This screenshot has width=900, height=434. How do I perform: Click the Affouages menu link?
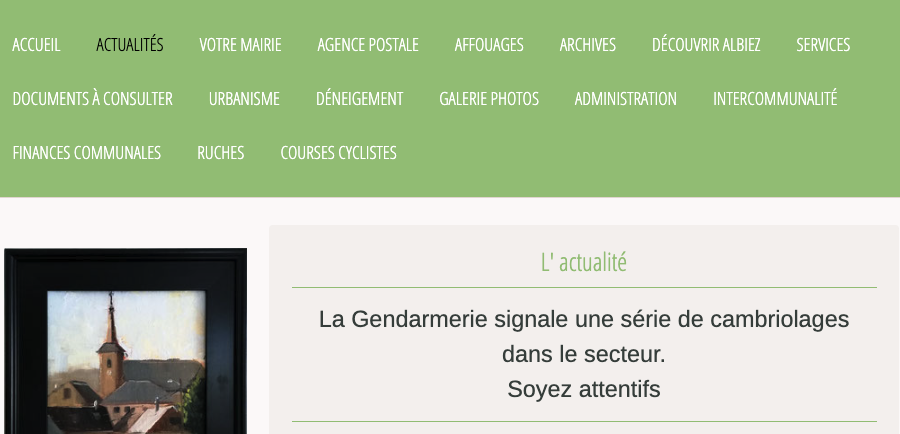point(489,45)
